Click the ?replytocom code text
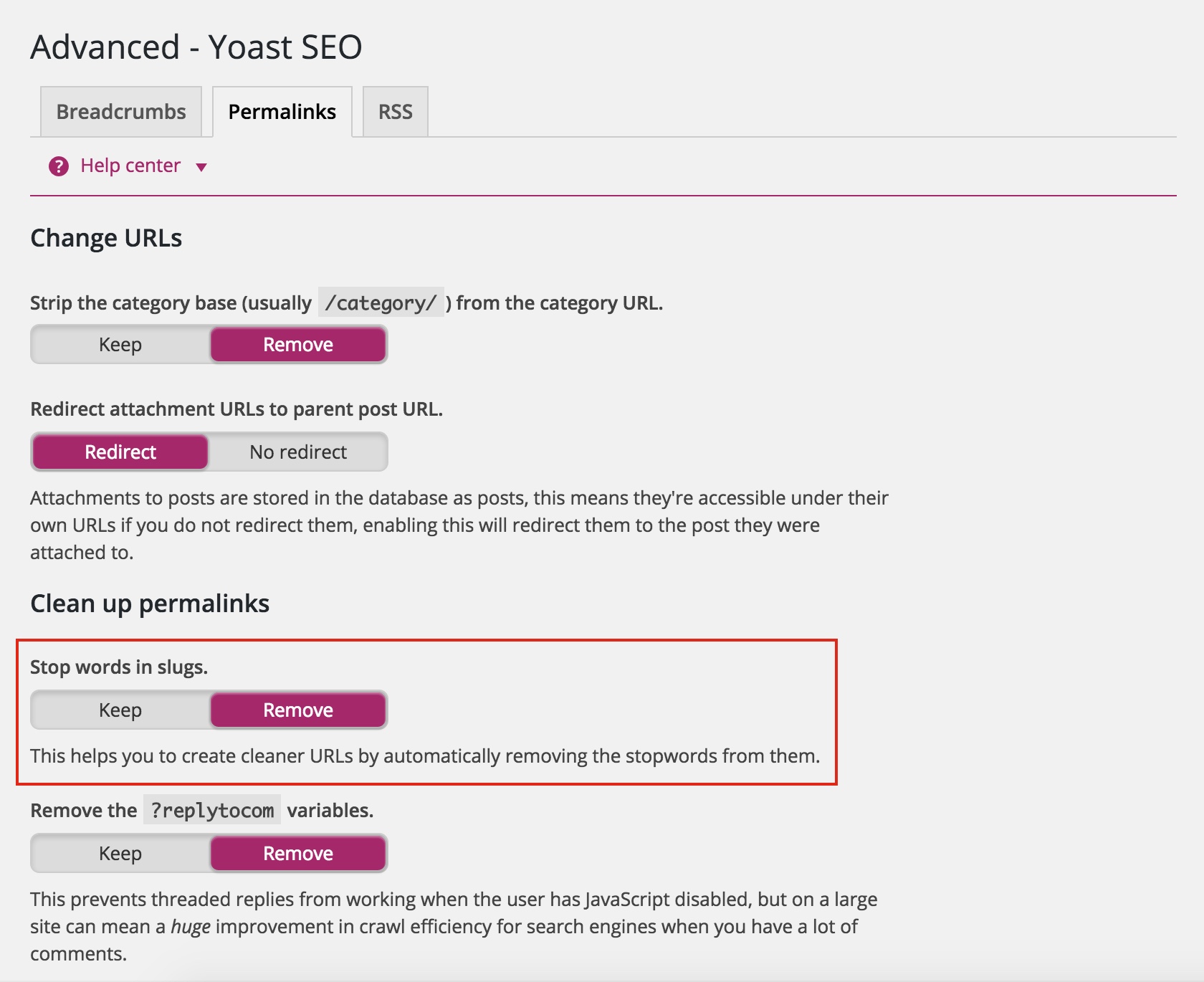The height and width of the screenshot is (982, 1204). click(x=212, y=810)
